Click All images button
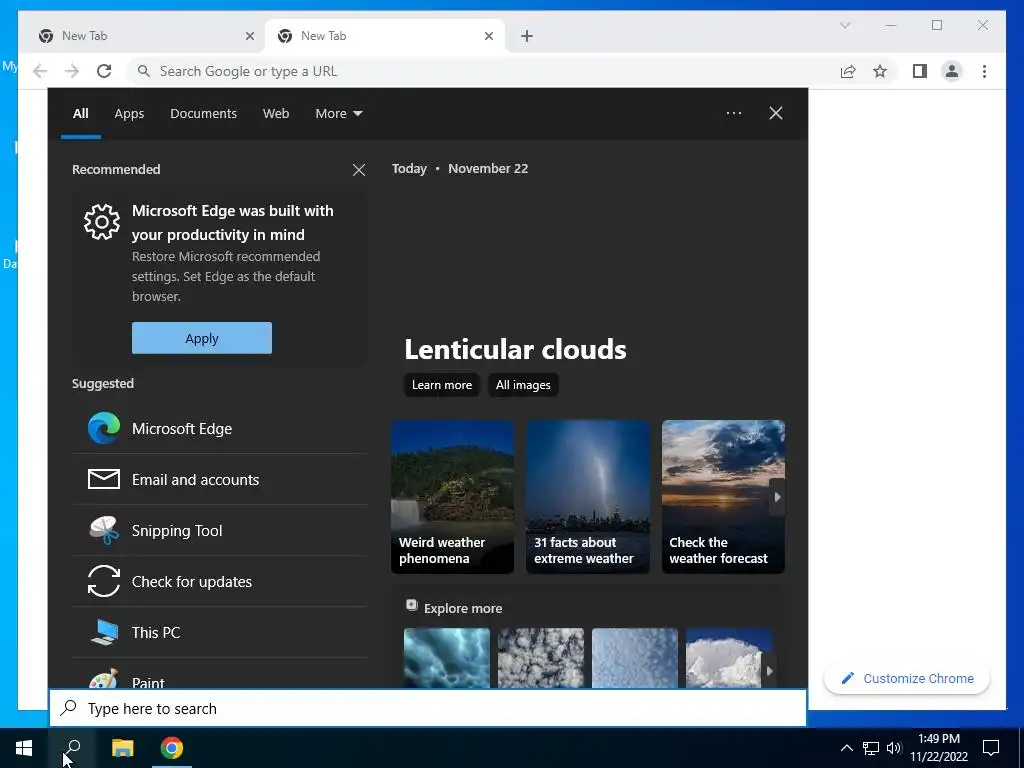This screenshot has height=768, width=1024. pos(523,385)
